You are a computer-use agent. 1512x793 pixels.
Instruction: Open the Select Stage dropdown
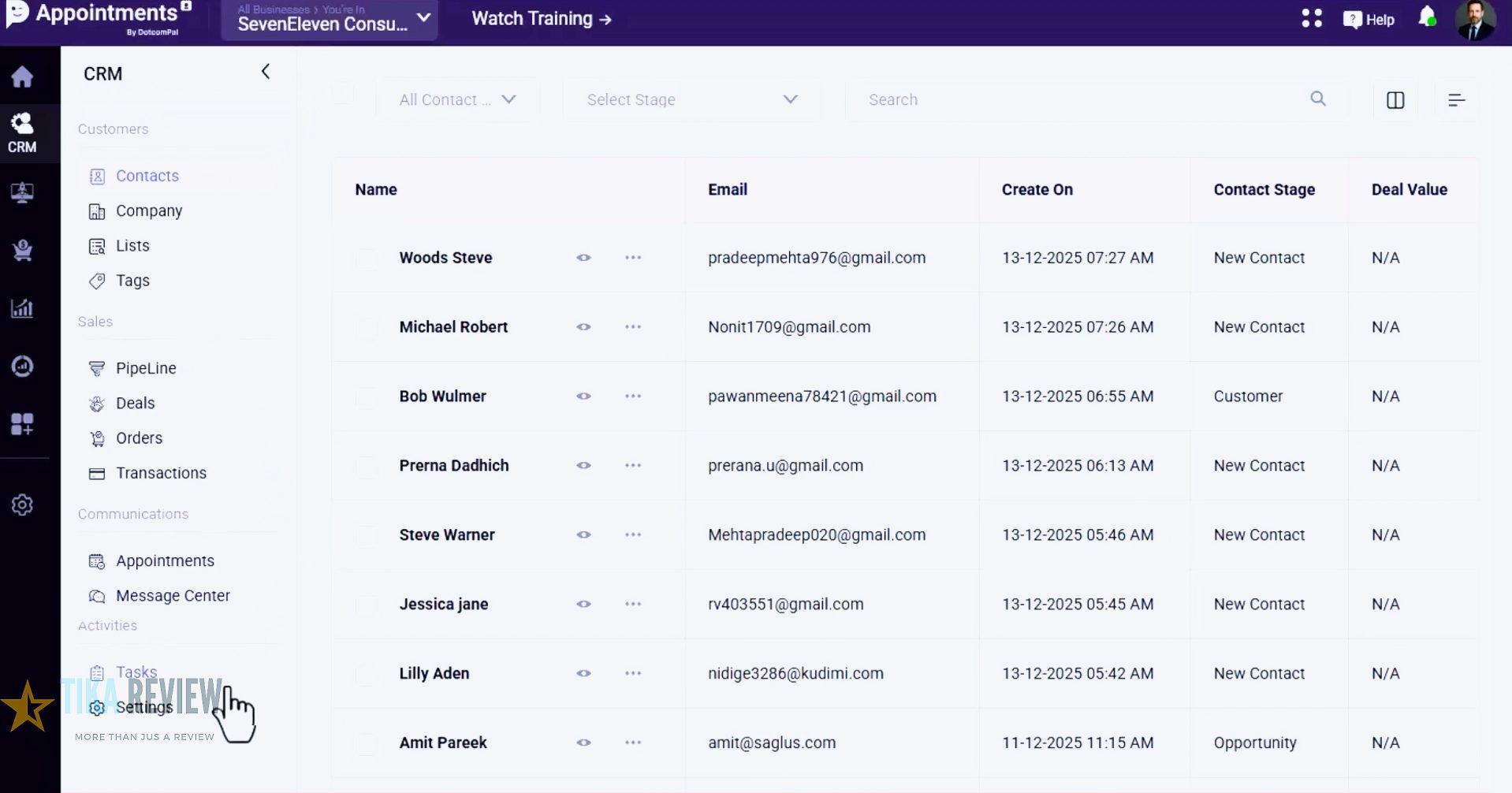692,100
